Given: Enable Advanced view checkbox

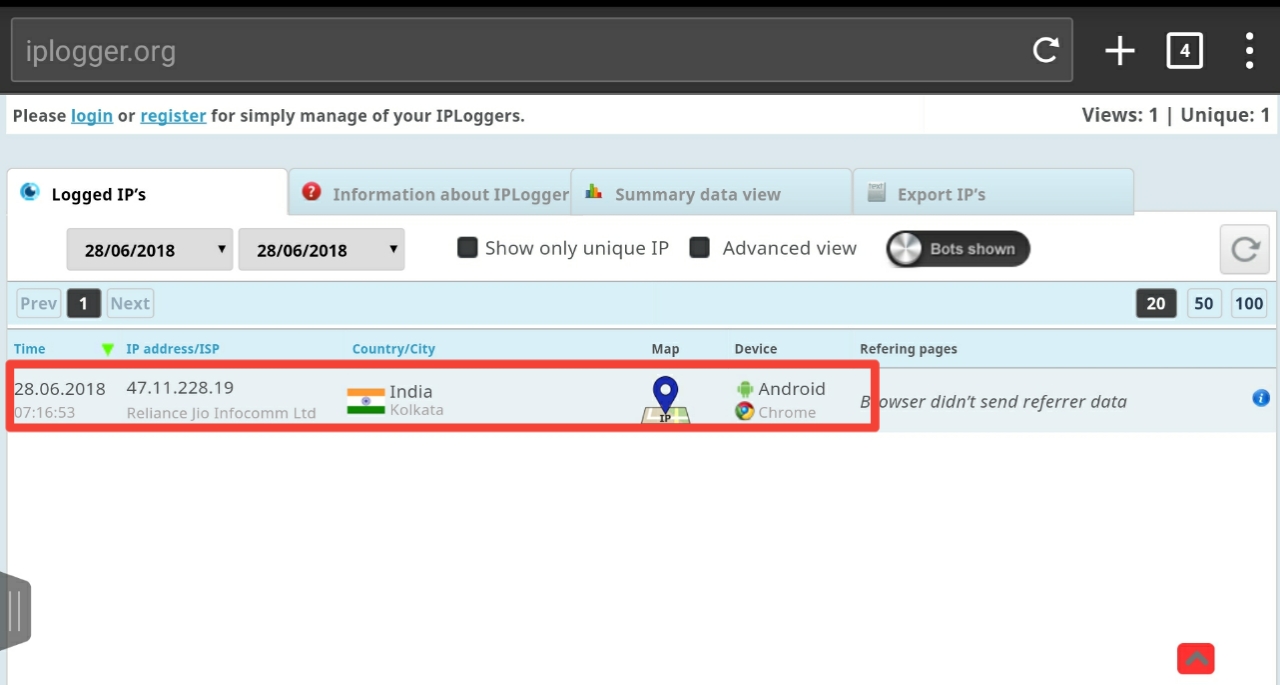Looking at the screenshot, I should coord(700,247).
